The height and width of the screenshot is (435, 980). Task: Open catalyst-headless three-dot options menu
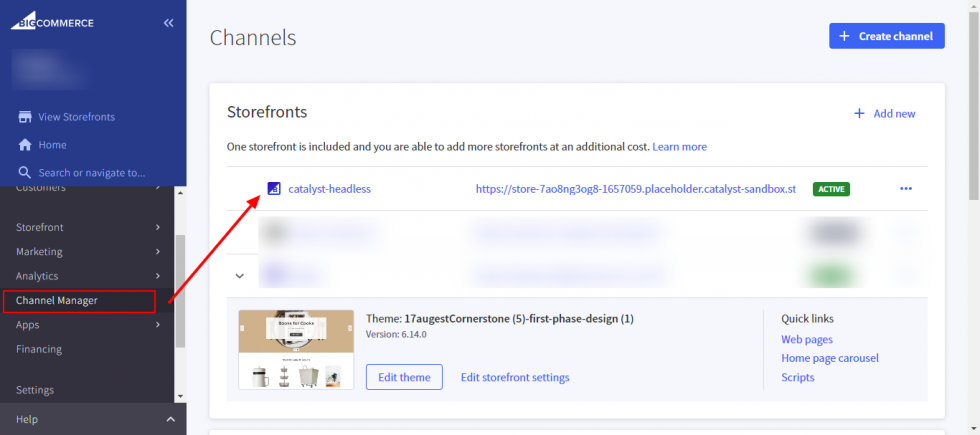[906, 188]
